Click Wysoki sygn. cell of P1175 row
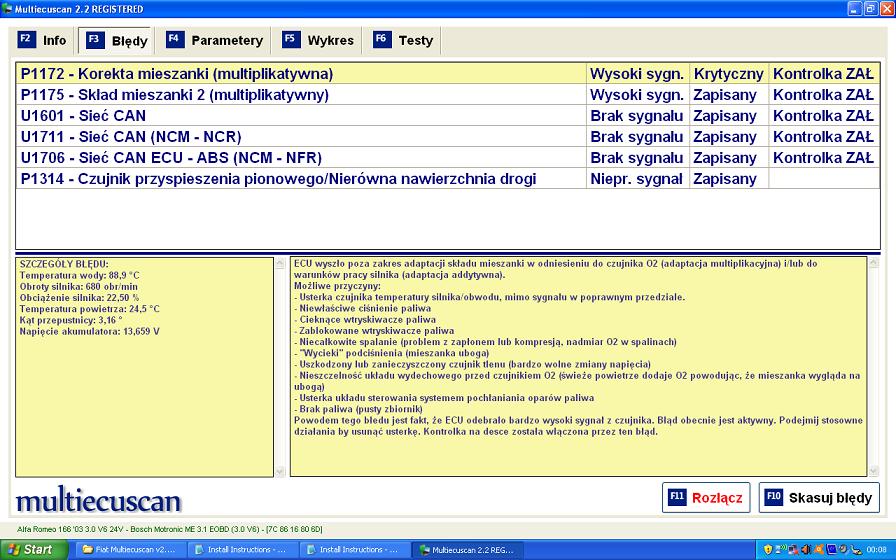Screen dimensions: 896x560 637,95
